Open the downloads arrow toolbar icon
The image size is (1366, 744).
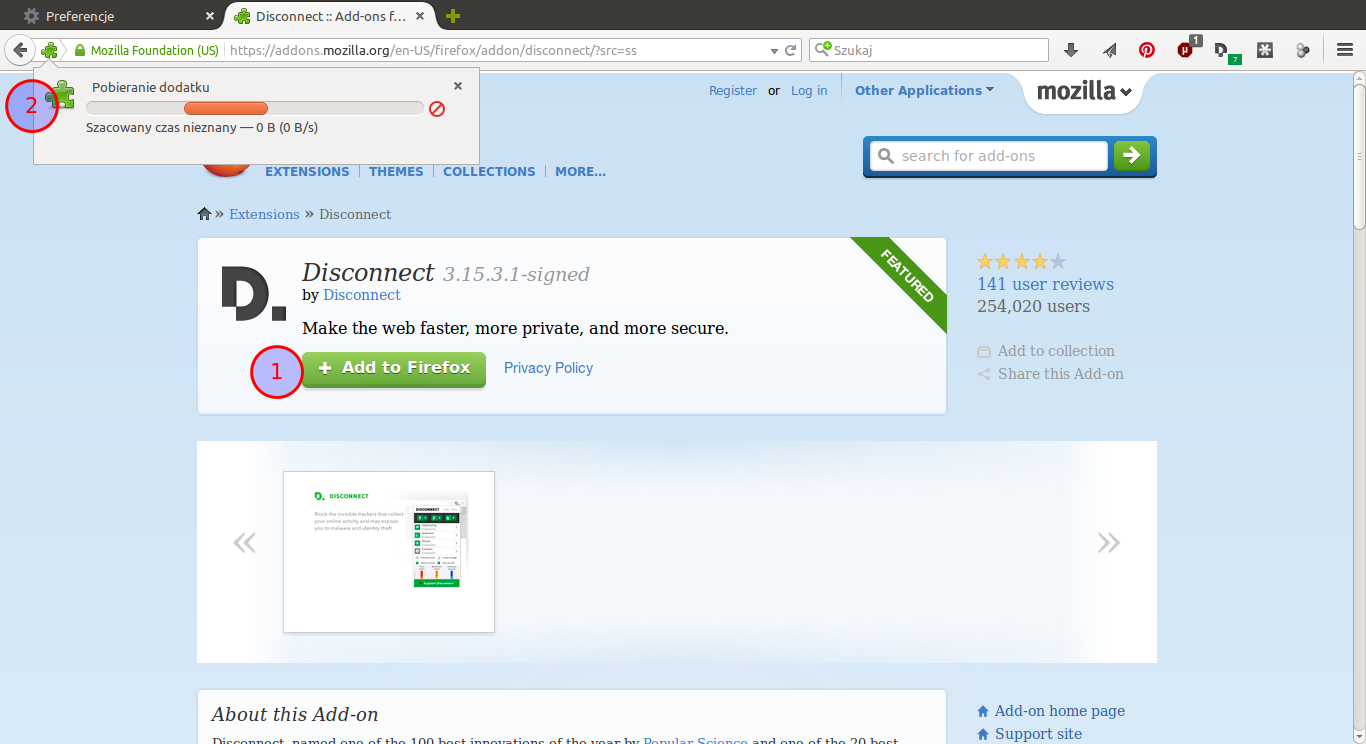point(1071,50)
